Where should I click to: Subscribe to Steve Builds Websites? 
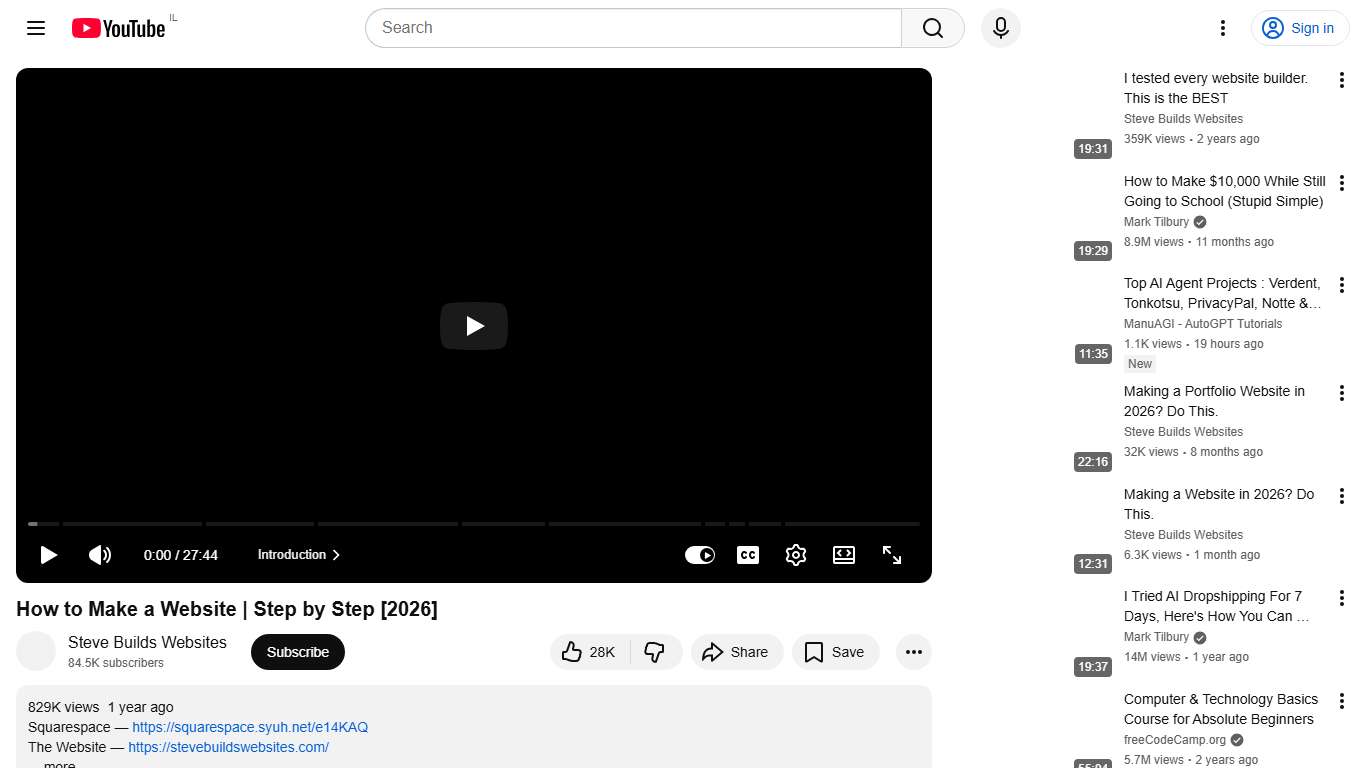(297, 651)
